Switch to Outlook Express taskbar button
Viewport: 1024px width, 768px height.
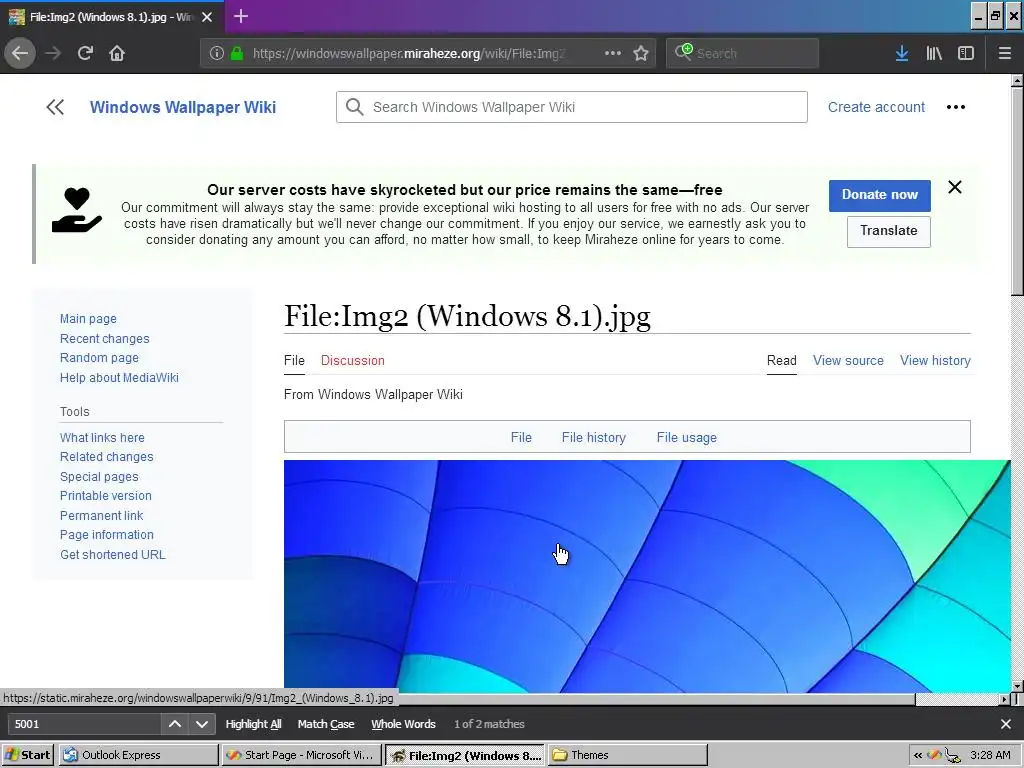pos(138,755)
